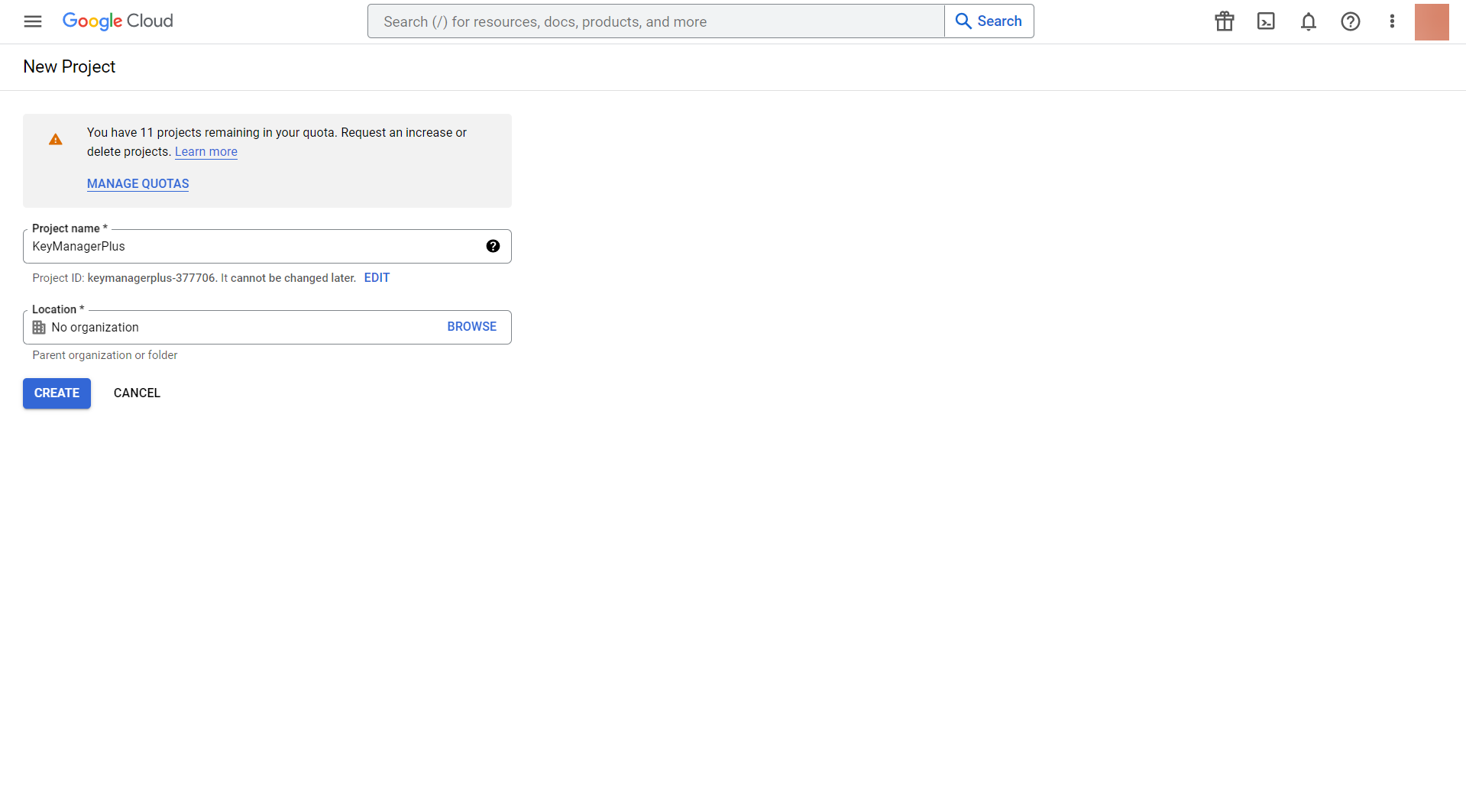Click the project name help question mark
Viewport: 1466px width, 812px height.
pyautogui.click(x=494, y=246)
